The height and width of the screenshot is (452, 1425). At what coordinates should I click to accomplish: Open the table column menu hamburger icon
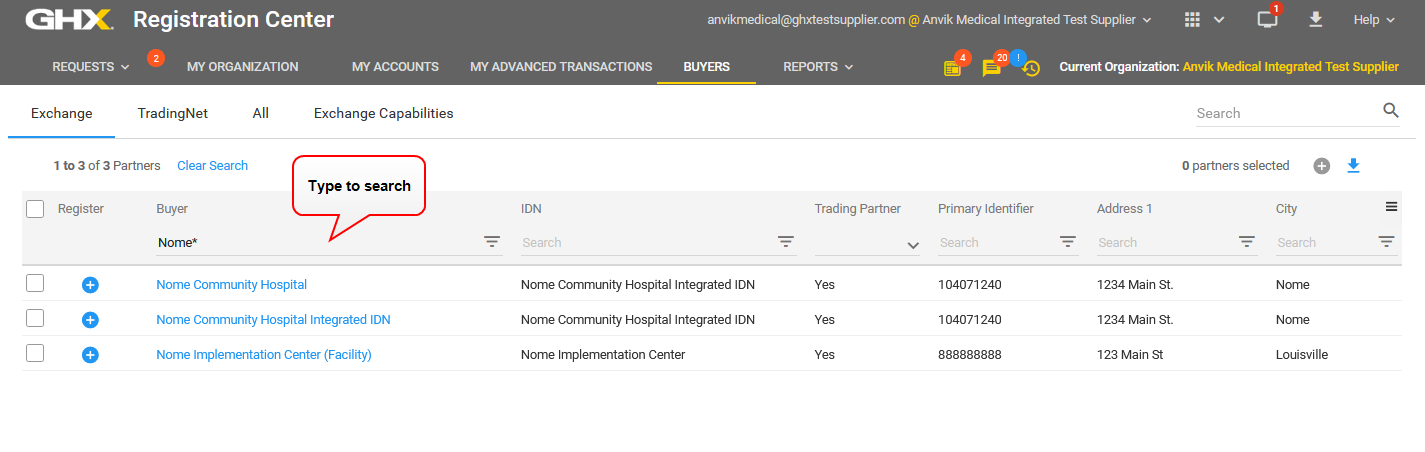(x=1391, y=207)
